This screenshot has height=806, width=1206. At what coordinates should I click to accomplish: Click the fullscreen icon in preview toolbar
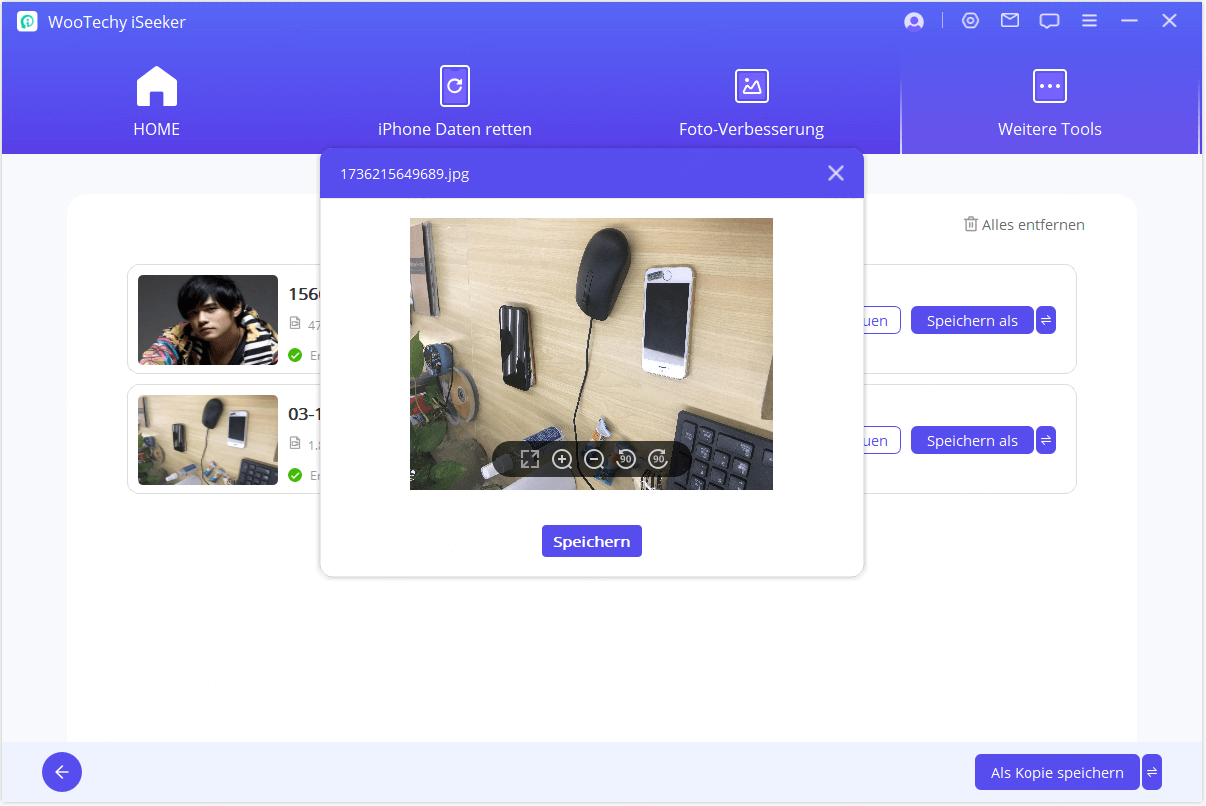(530, 459)
